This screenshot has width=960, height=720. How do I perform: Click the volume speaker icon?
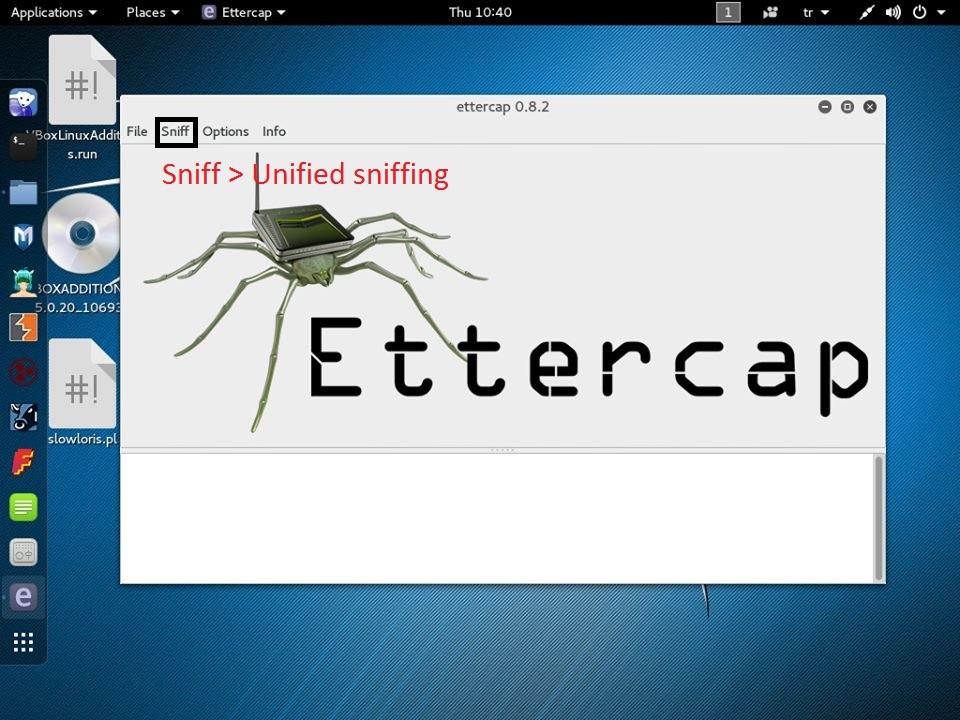point(893,12)
